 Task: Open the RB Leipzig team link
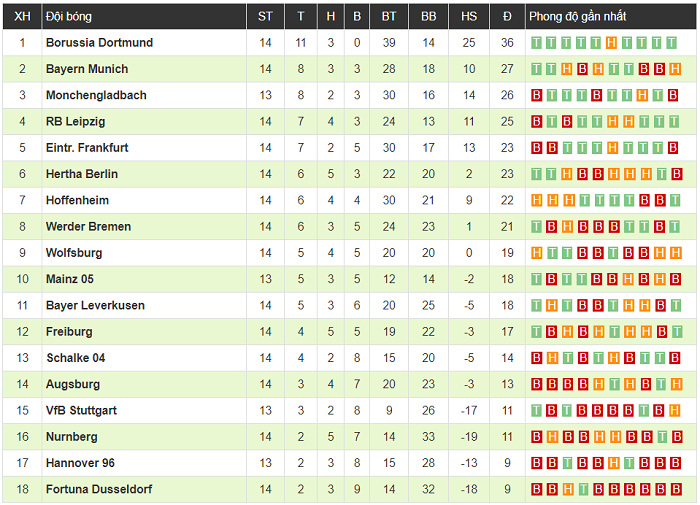coord(76,122)
